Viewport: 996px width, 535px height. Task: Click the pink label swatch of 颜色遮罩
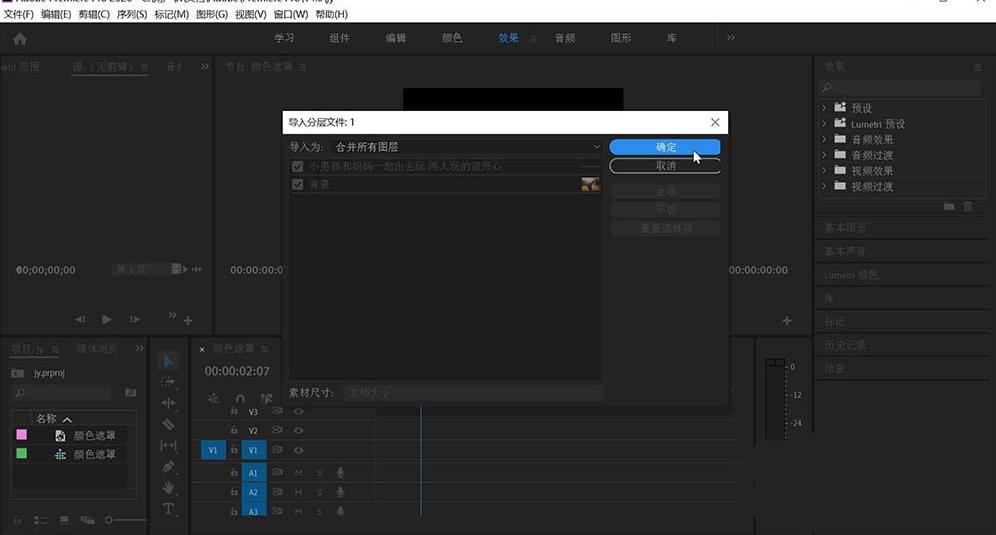[x=22, y=435]
